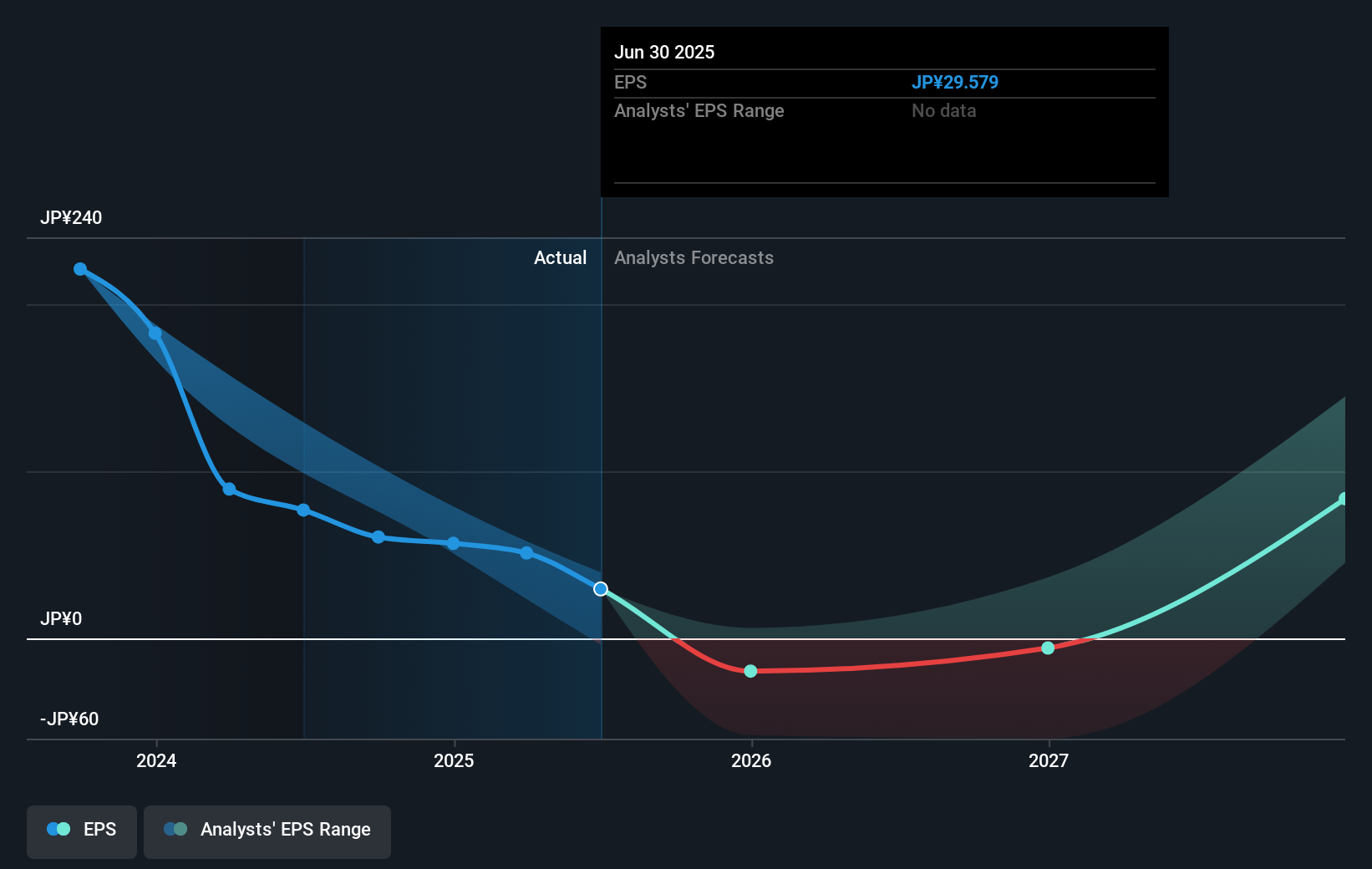Click the first actual EPS data point
Screen dimensions: 1372x869
coord(79,268)
